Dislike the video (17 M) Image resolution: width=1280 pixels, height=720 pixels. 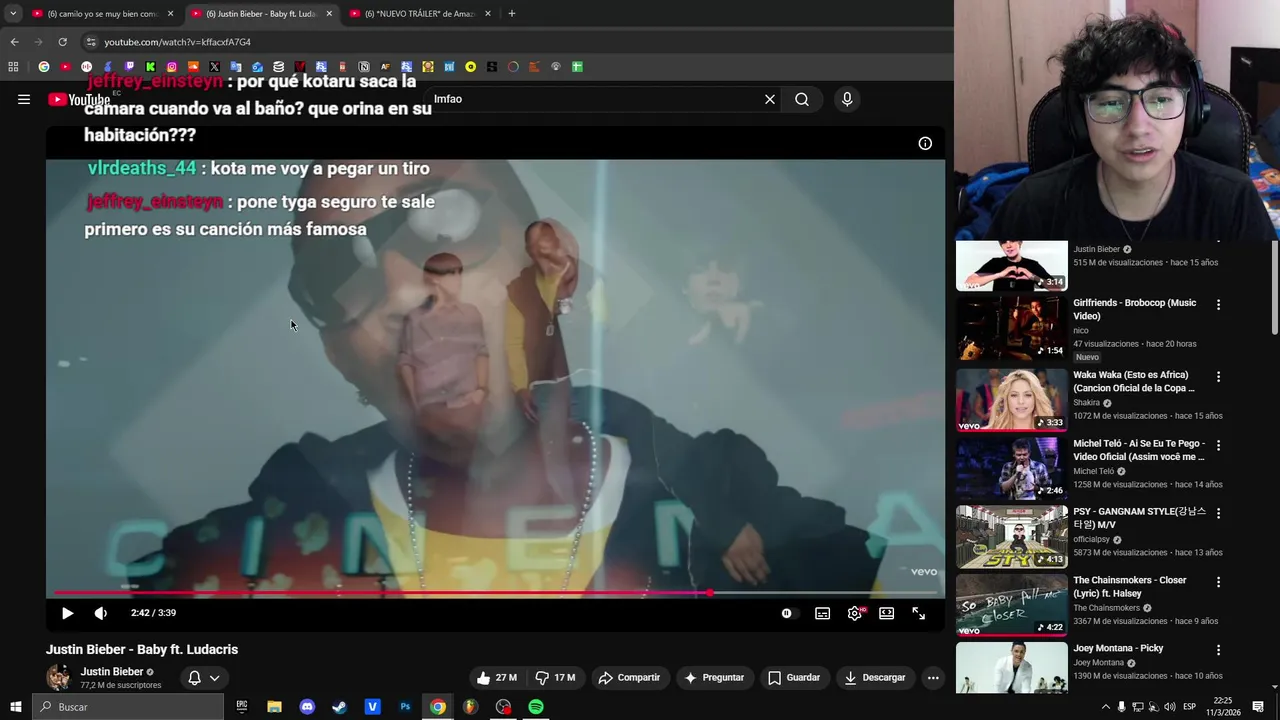[x=555, y=677]
